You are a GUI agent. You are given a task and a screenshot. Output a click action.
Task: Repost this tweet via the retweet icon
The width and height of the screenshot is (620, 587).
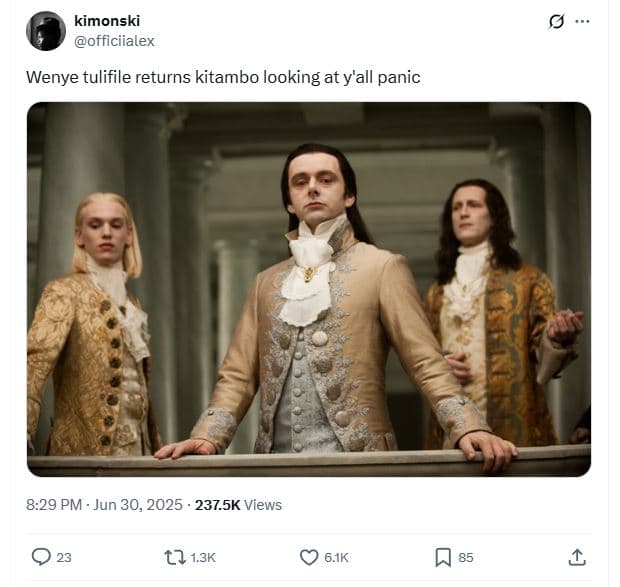pyautogui.click(x=175, y=557)
